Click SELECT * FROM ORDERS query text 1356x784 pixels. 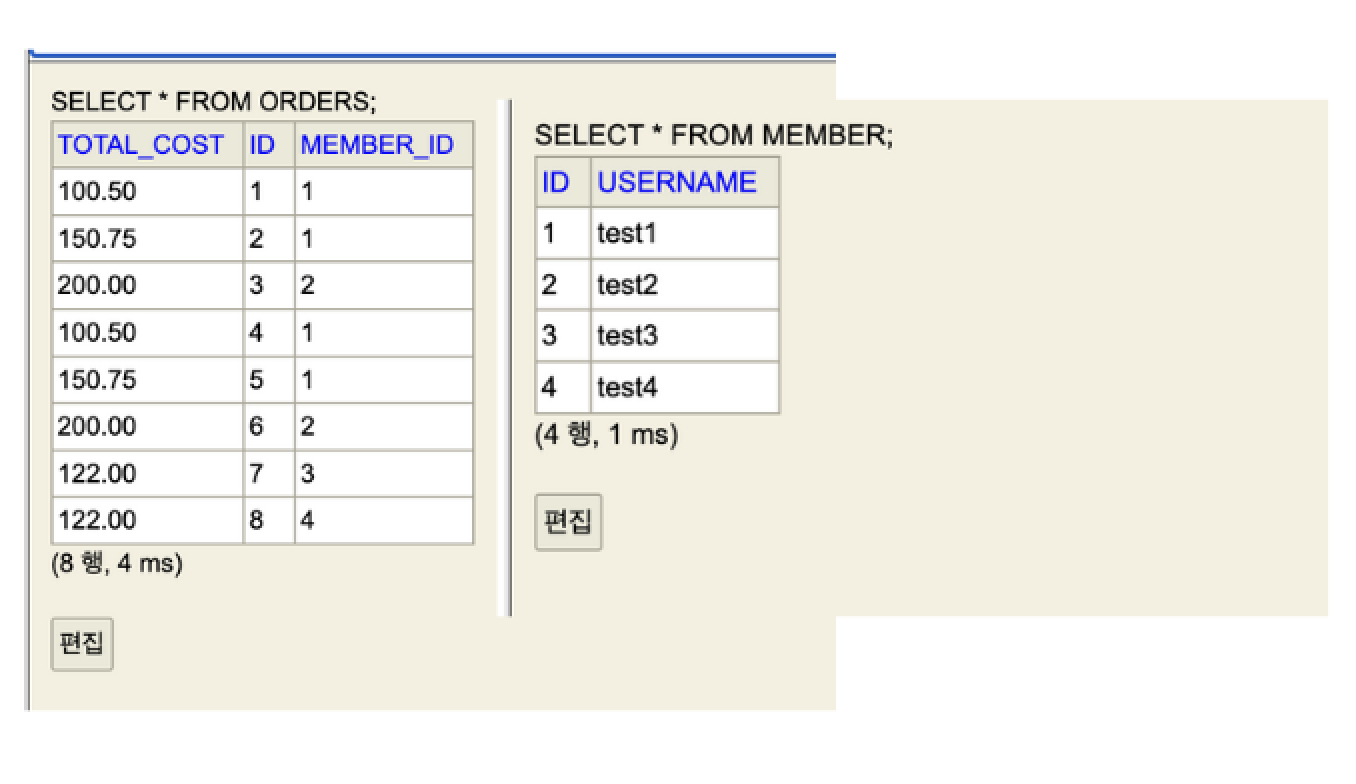click(x=213, y=102)
